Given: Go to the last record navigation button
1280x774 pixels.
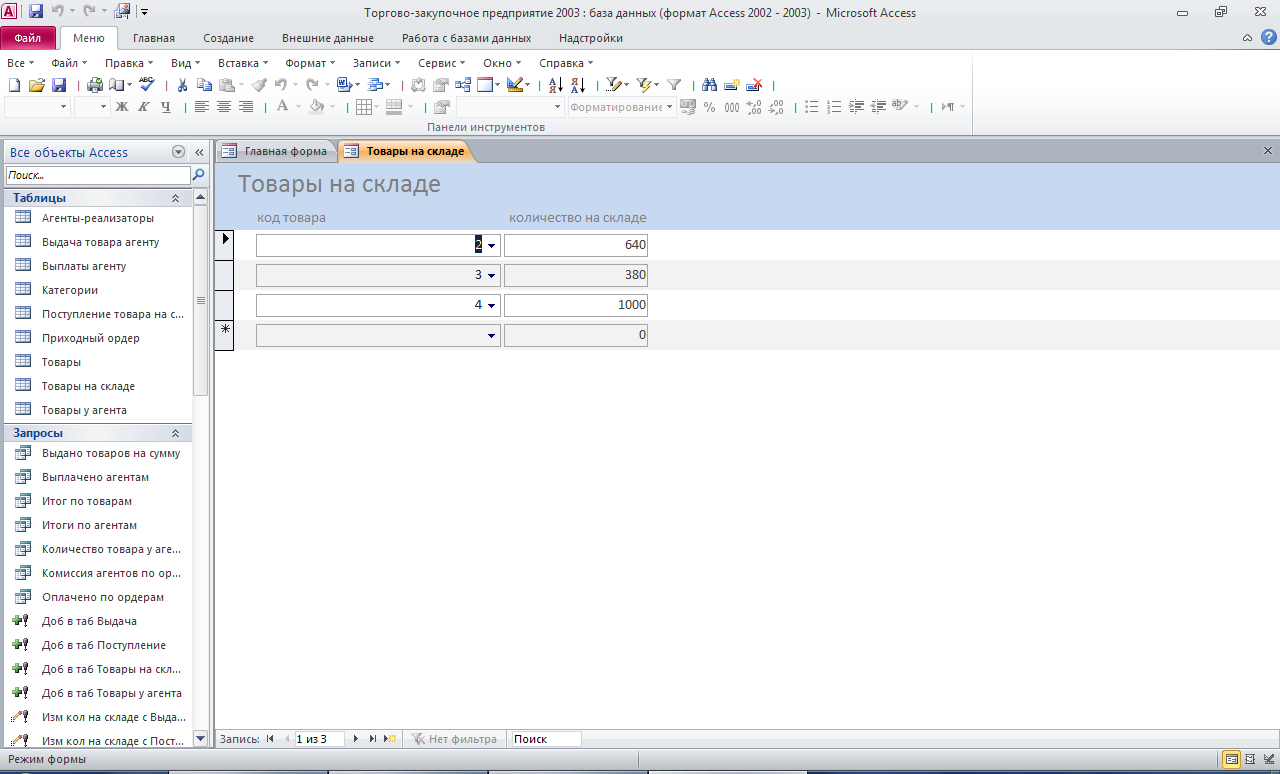Looking at the screenshot, I should coord(373,739).
